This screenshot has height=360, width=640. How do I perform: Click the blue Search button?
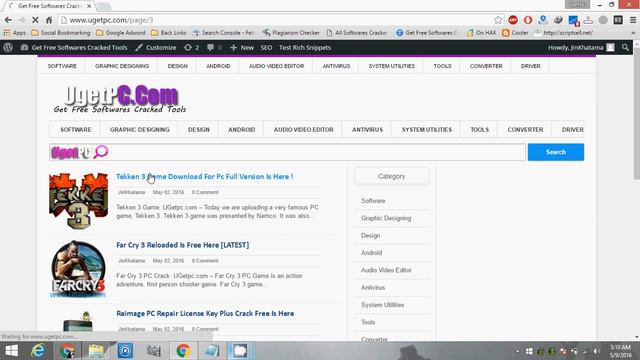point(556,152)
